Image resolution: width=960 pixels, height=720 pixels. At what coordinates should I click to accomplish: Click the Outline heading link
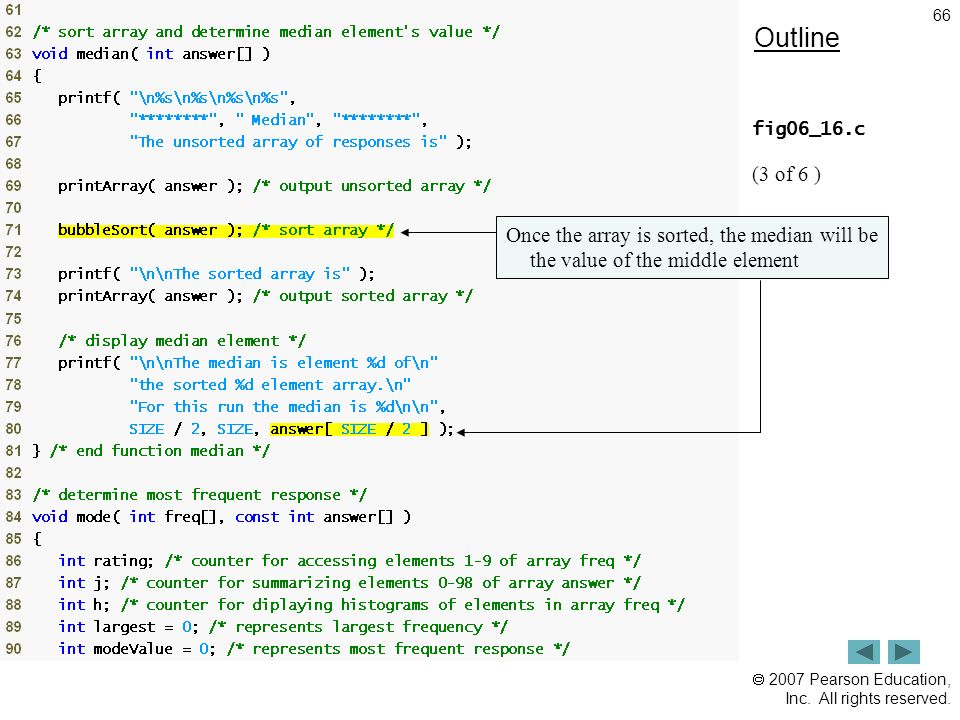tap(797, 38)
